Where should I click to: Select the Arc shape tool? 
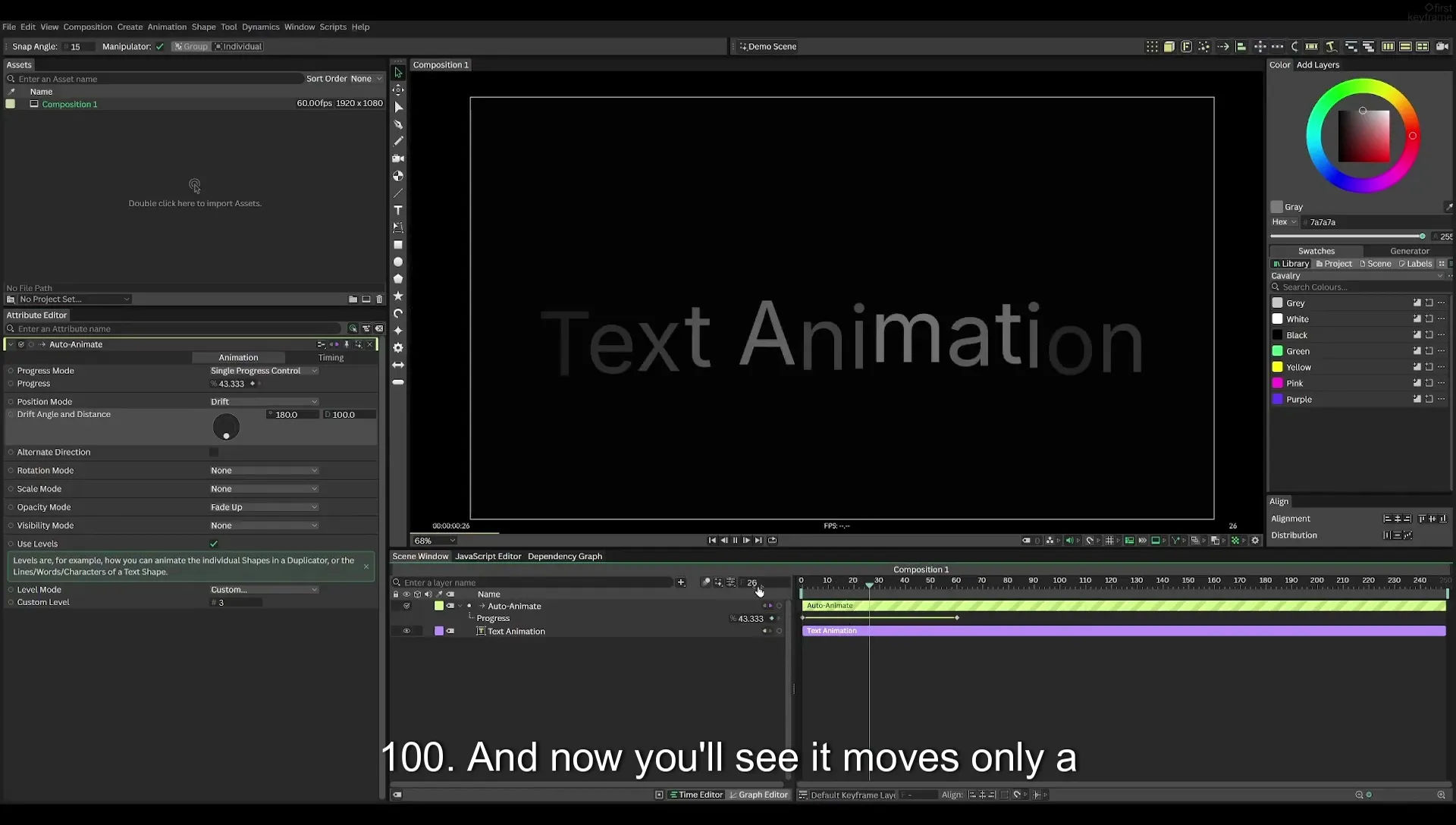pyautogui.click(x=398, y=313)
